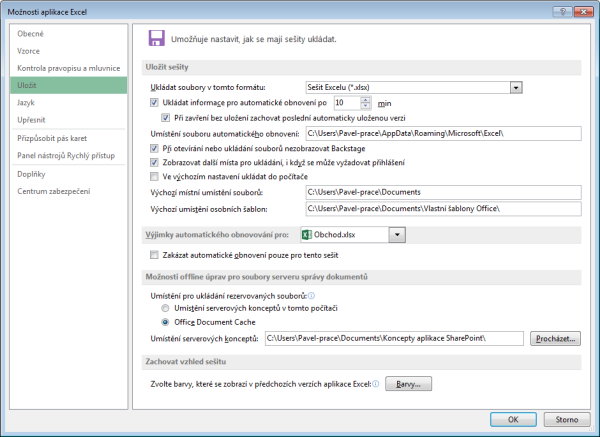
Task: Click the Umístění serverových konceptů path field
Action: [x=394, y=339]
